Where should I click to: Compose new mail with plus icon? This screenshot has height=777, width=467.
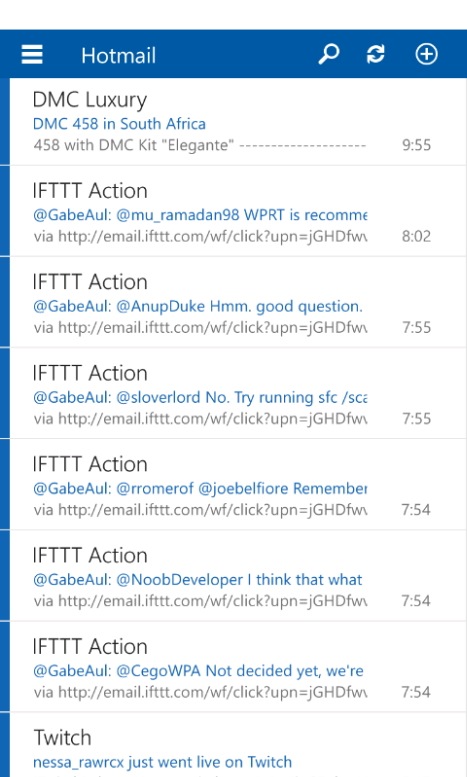(x=426, y=54)
